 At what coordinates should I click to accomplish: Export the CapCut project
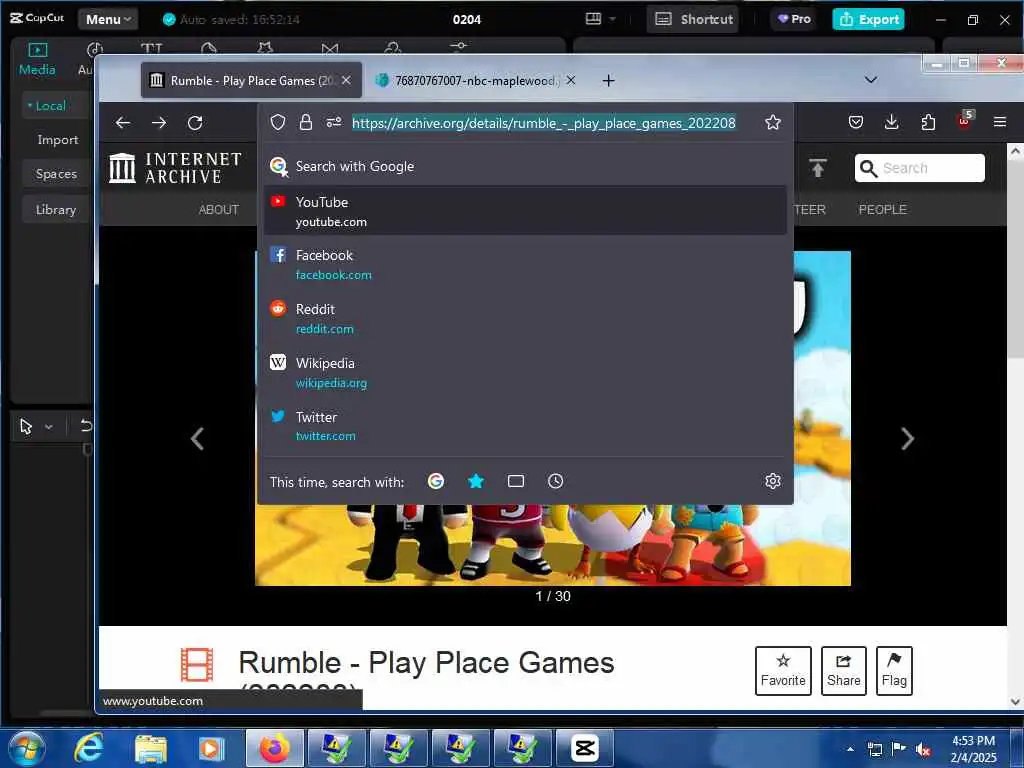[868, 19]
